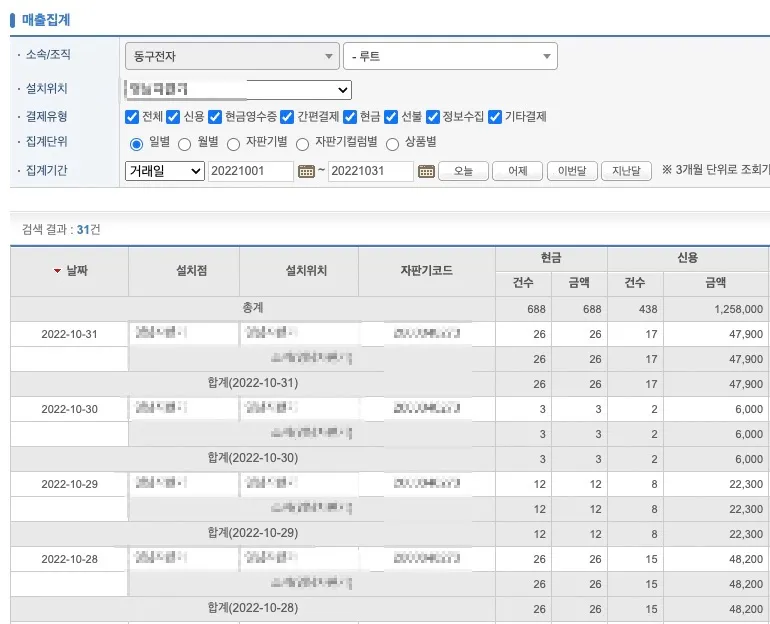Open the 설치위치 dropdown

click(x=238, y=90)
